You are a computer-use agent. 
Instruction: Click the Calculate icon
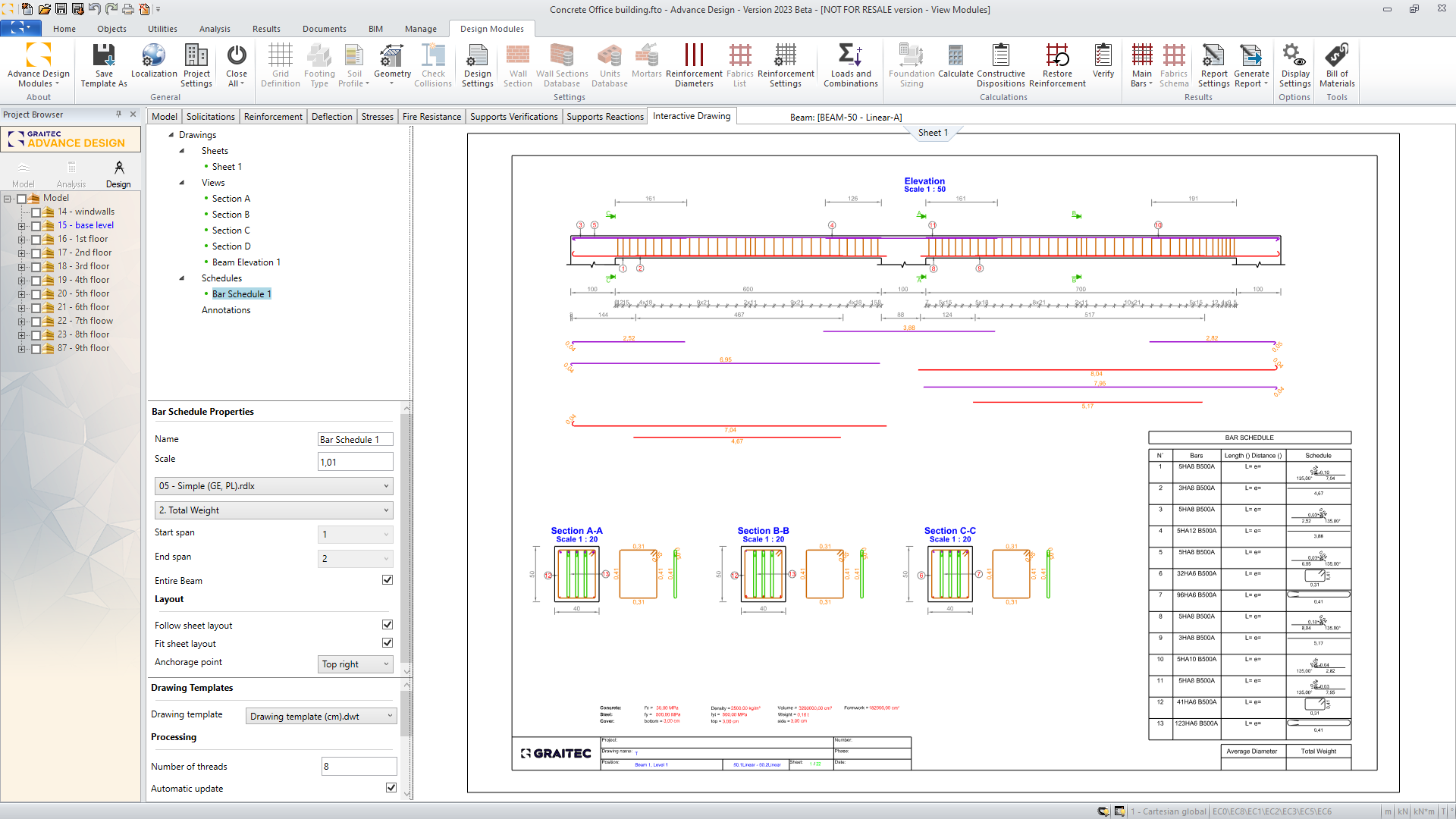pyautogui.click(x=955, y=61)
